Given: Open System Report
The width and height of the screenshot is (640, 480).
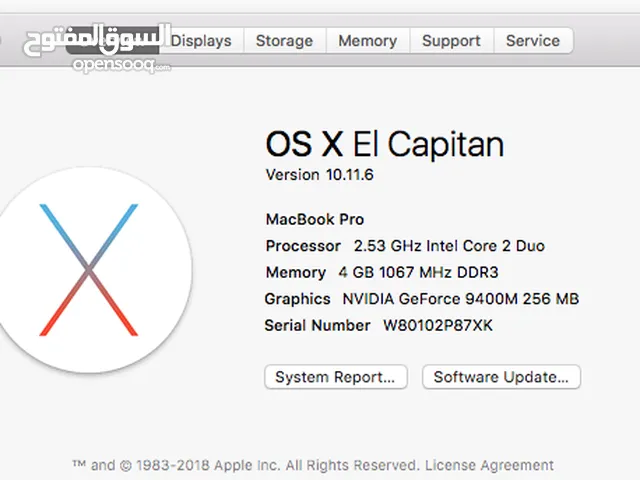Looking at the screenshot, I should tap(336, 377).
